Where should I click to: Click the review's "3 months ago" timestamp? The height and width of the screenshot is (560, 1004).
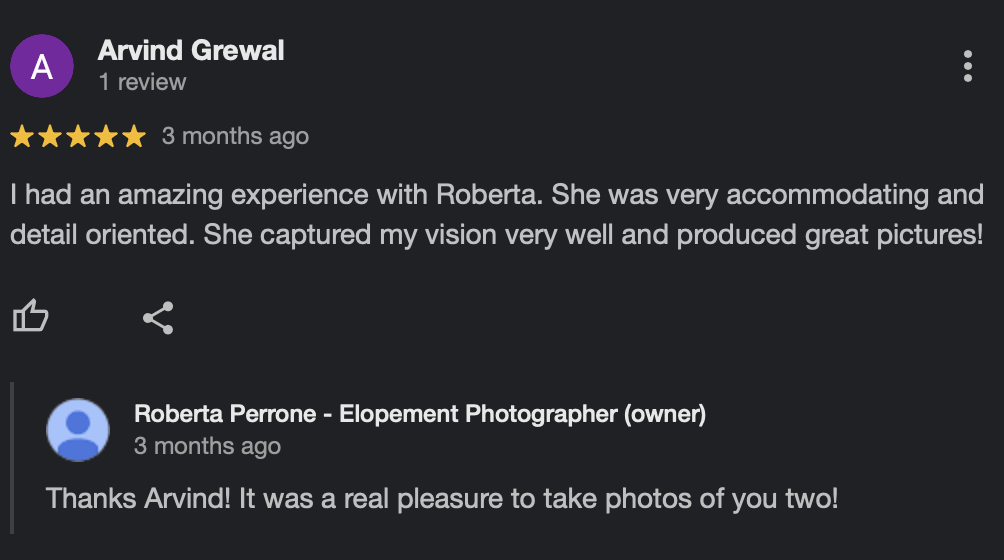tap(235, 136)
